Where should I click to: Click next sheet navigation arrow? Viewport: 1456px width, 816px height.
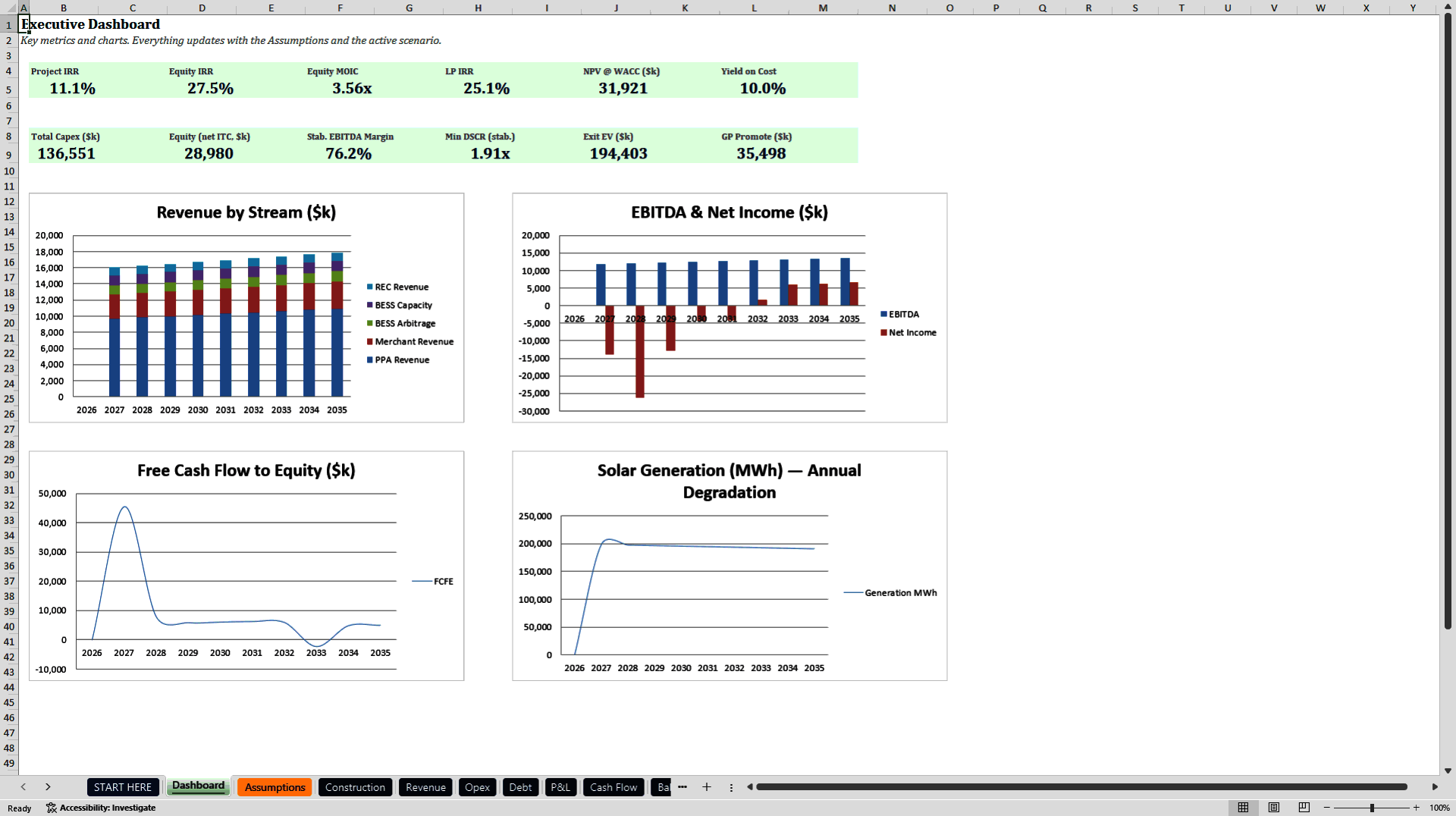tap(48, 787)
